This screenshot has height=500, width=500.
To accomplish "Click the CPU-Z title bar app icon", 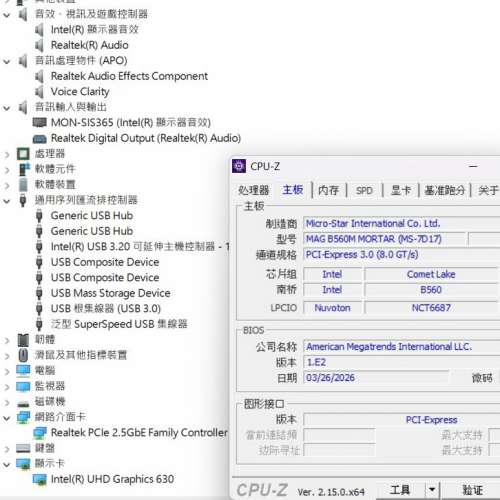I will (x=239, y=166).
